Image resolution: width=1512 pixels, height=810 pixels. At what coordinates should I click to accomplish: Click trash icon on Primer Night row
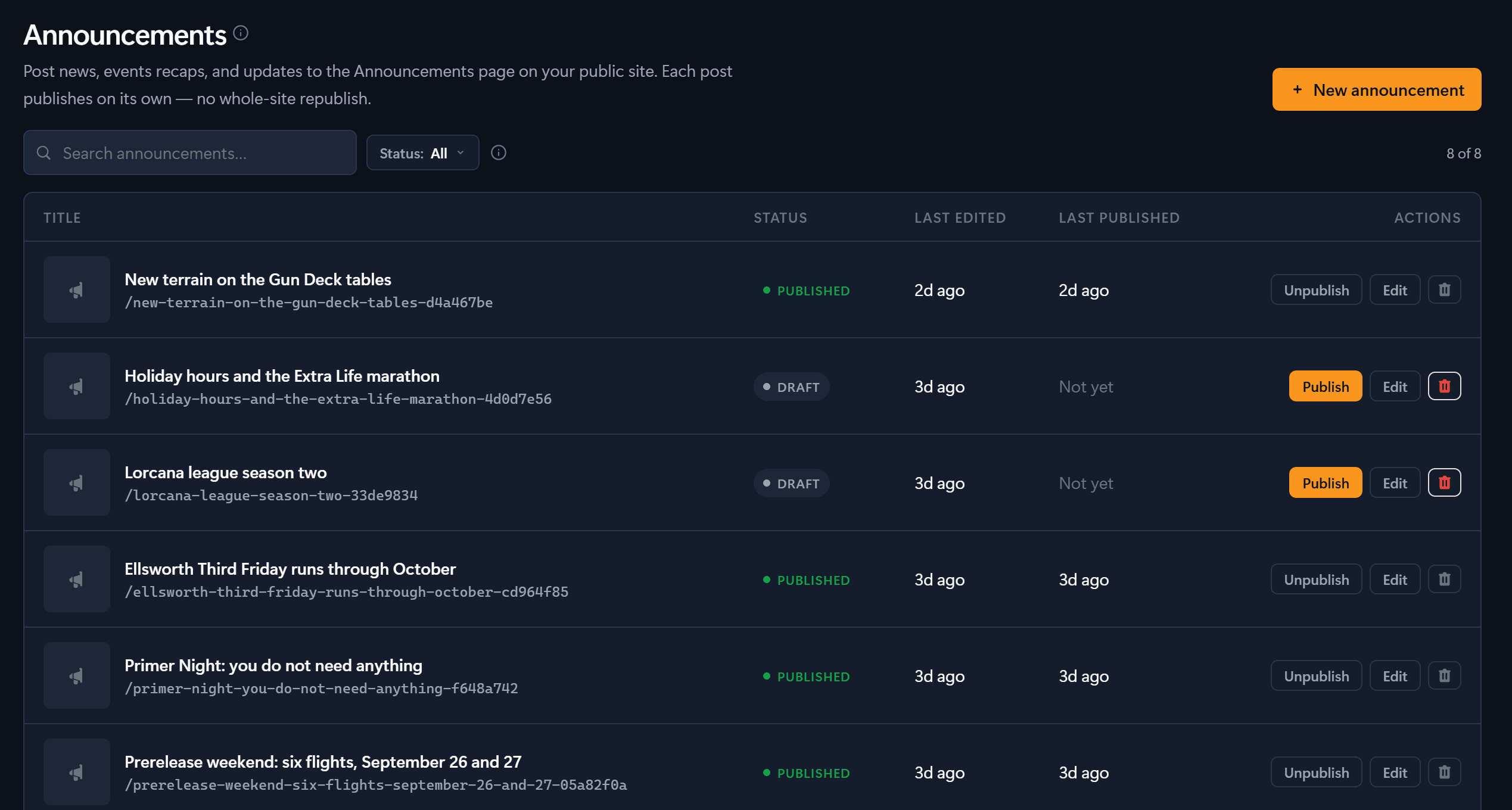[1445, 676]
